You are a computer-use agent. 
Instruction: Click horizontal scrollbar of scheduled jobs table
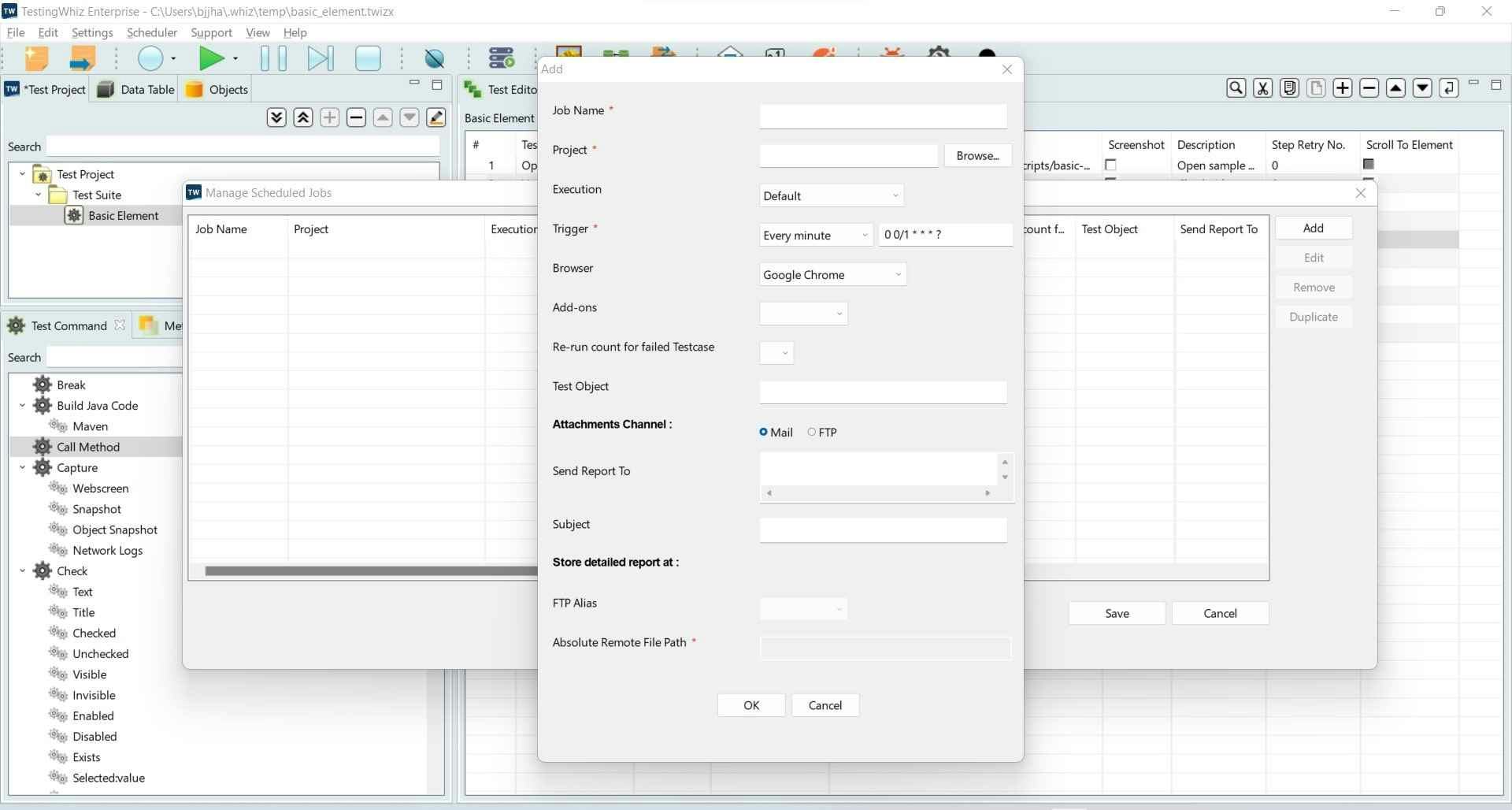coord(370,570)
